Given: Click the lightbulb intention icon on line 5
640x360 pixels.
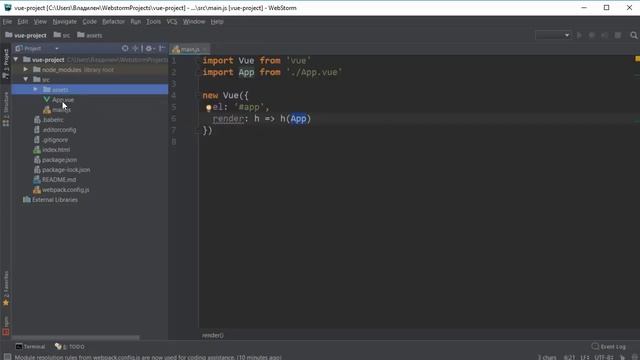Looking at the screenshot, I should (208, 108).
